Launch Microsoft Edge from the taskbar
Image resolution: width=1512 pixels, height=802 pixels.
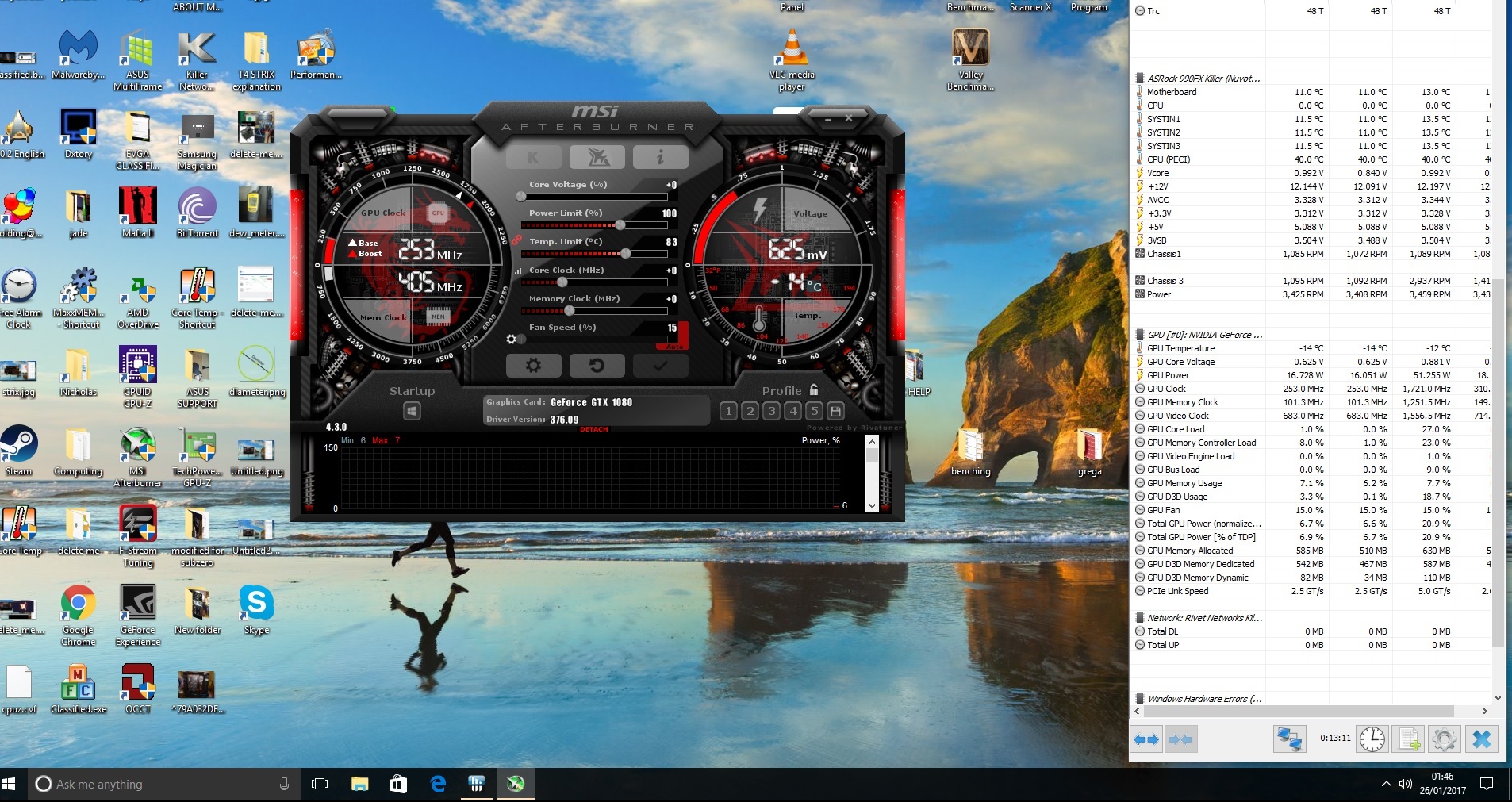[x=438, y=785]
